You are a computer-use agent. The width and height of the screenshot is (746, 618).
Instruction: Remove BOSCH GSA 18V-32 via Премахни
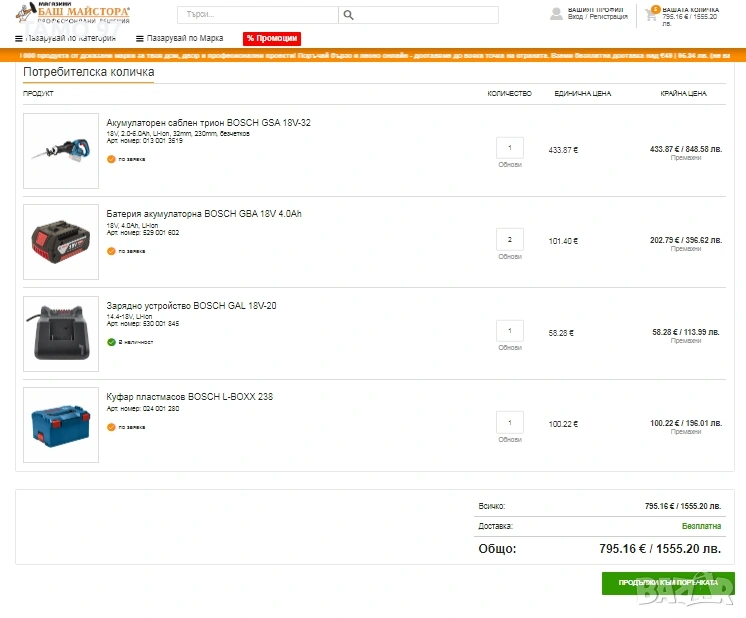pos(686,157)
